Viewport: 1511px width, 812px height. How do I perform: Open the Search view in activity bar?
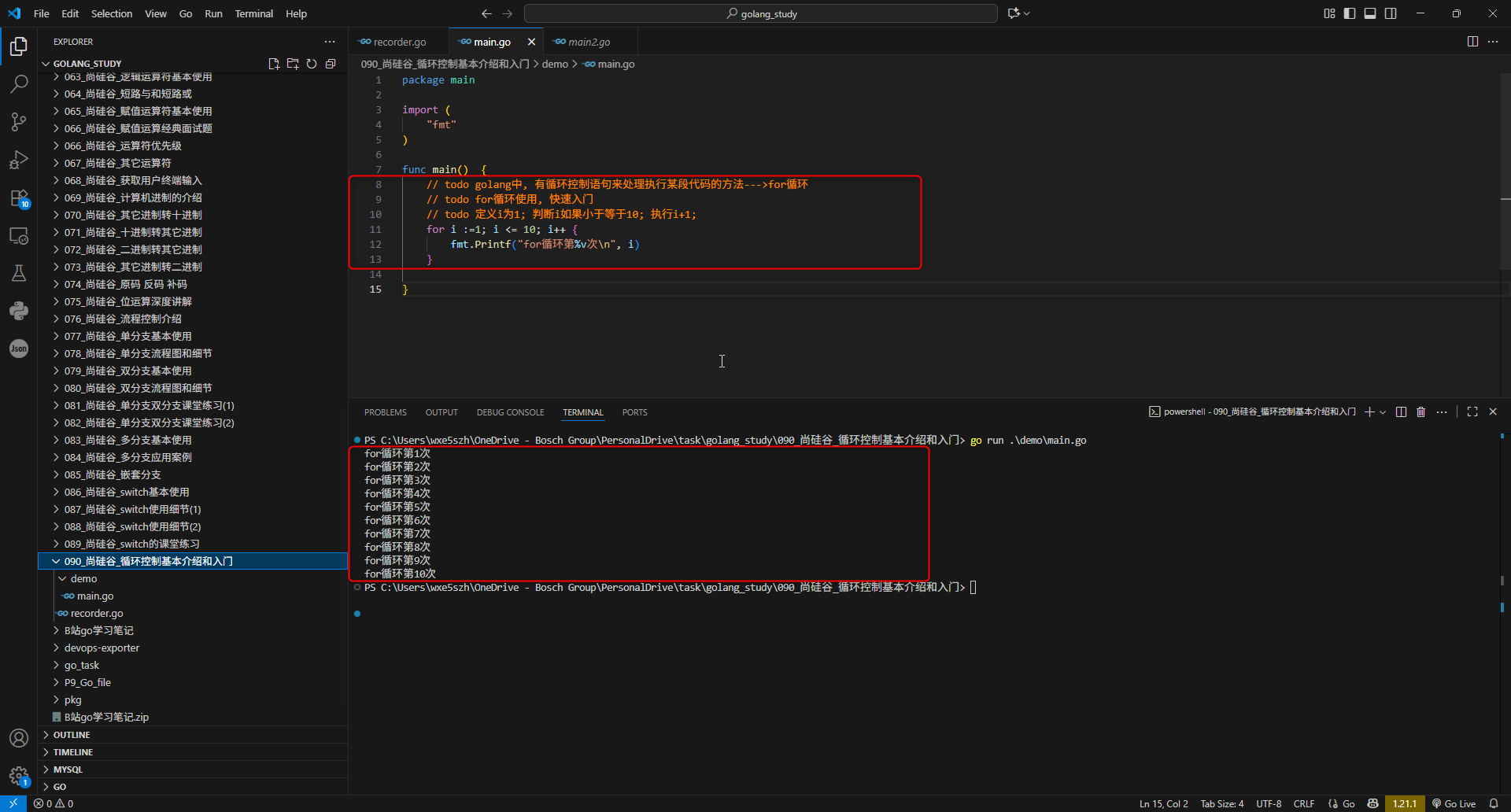[19, 84]
